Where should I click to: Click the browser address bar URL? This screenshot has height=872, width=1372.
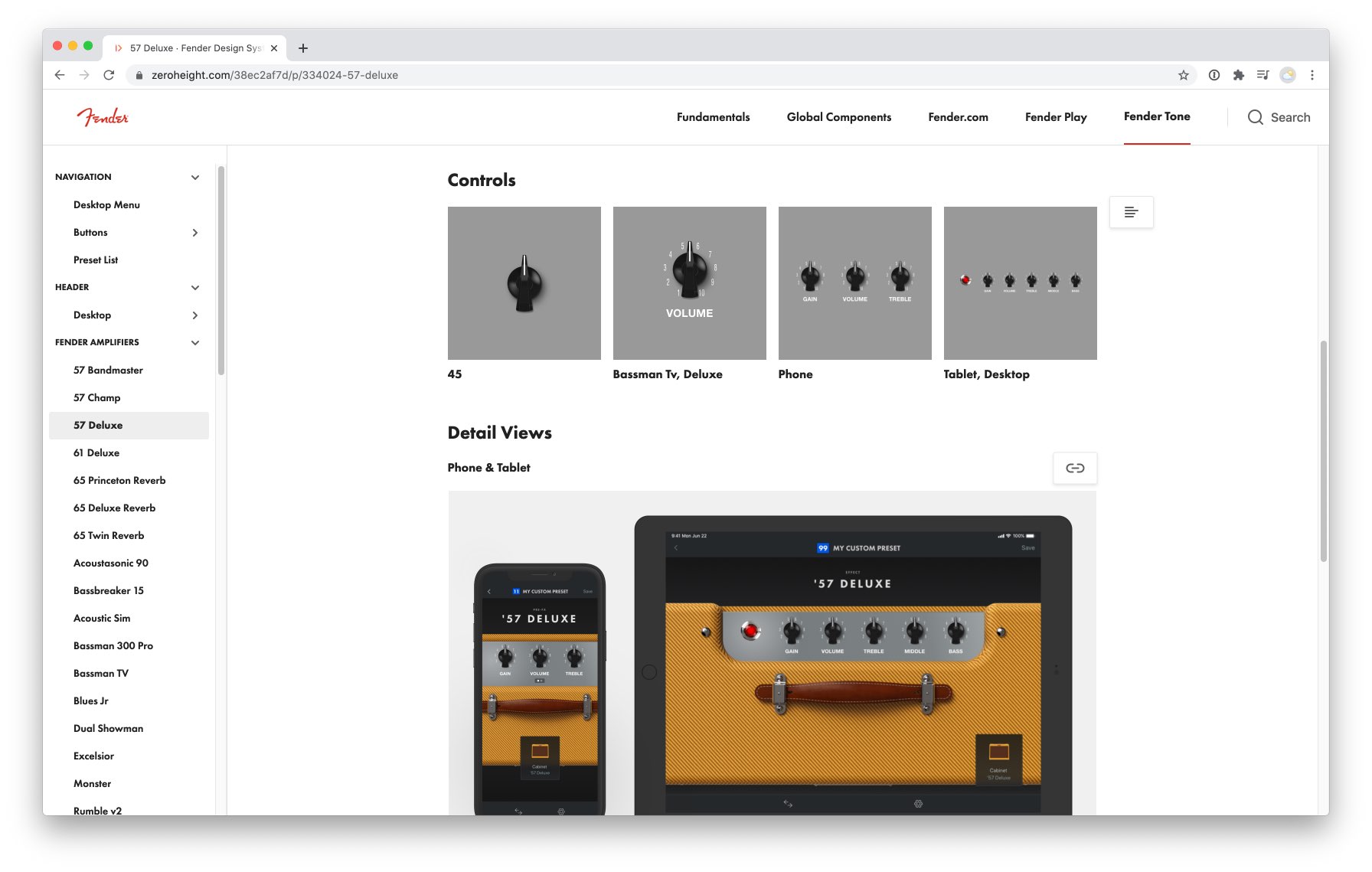click(x=275, y=75)
